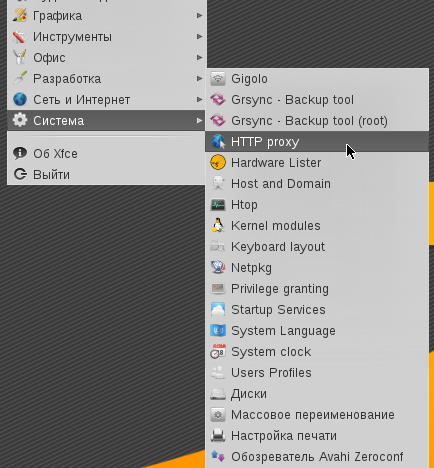434x468 pixels.
Task: Open the Инструменты menu category
Action: point(107,37)
